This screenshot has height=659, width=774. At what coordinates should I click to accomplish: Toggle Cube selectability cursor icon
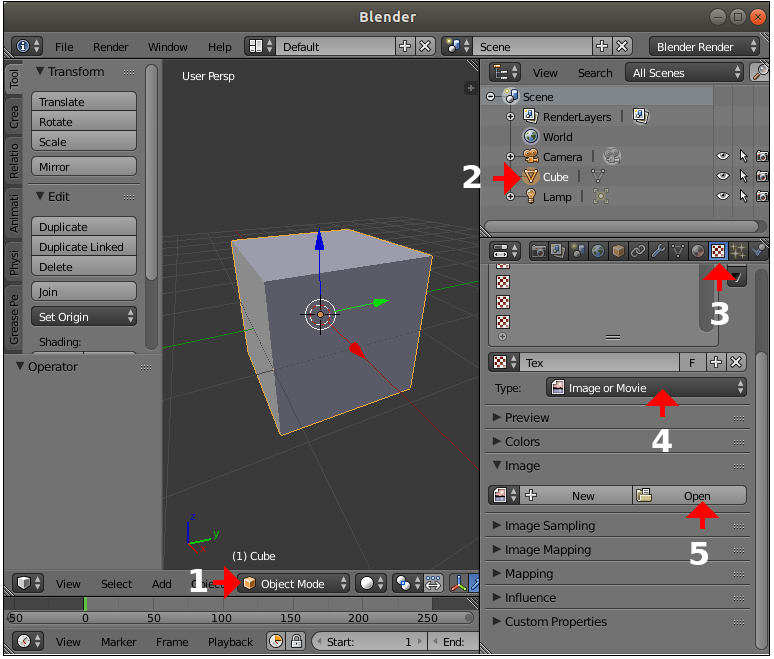[743, 176]
